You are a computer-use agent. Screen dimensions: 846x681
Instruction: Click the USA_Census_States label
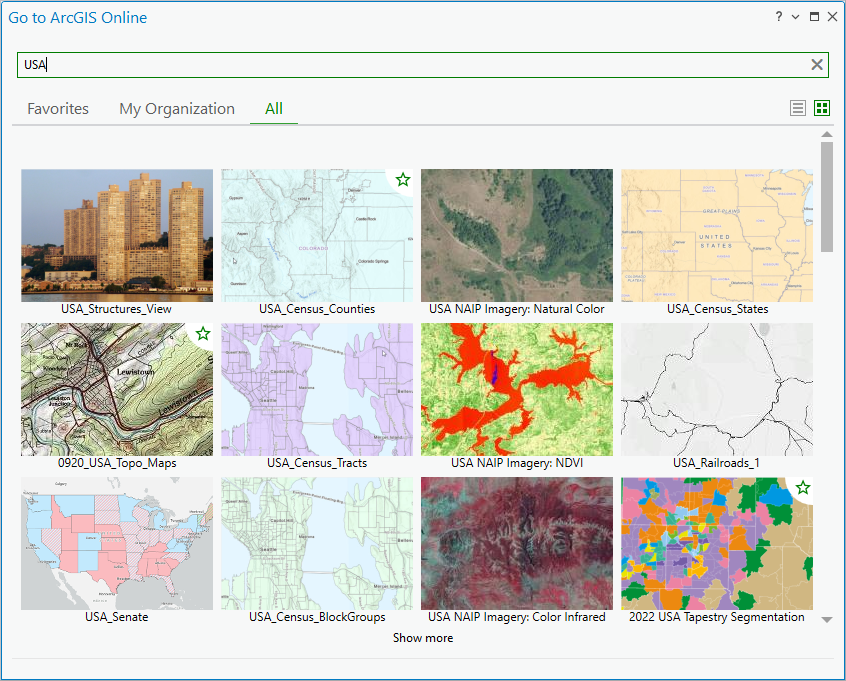tap(717, 309)
